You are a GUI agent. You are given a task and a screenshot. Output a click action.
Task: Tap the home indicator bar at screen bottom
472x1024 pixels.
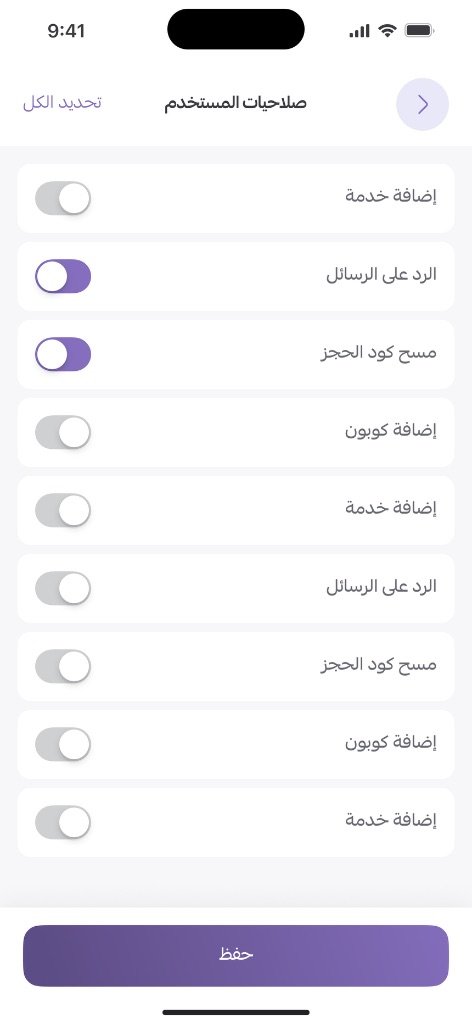tap(236, 1012)
